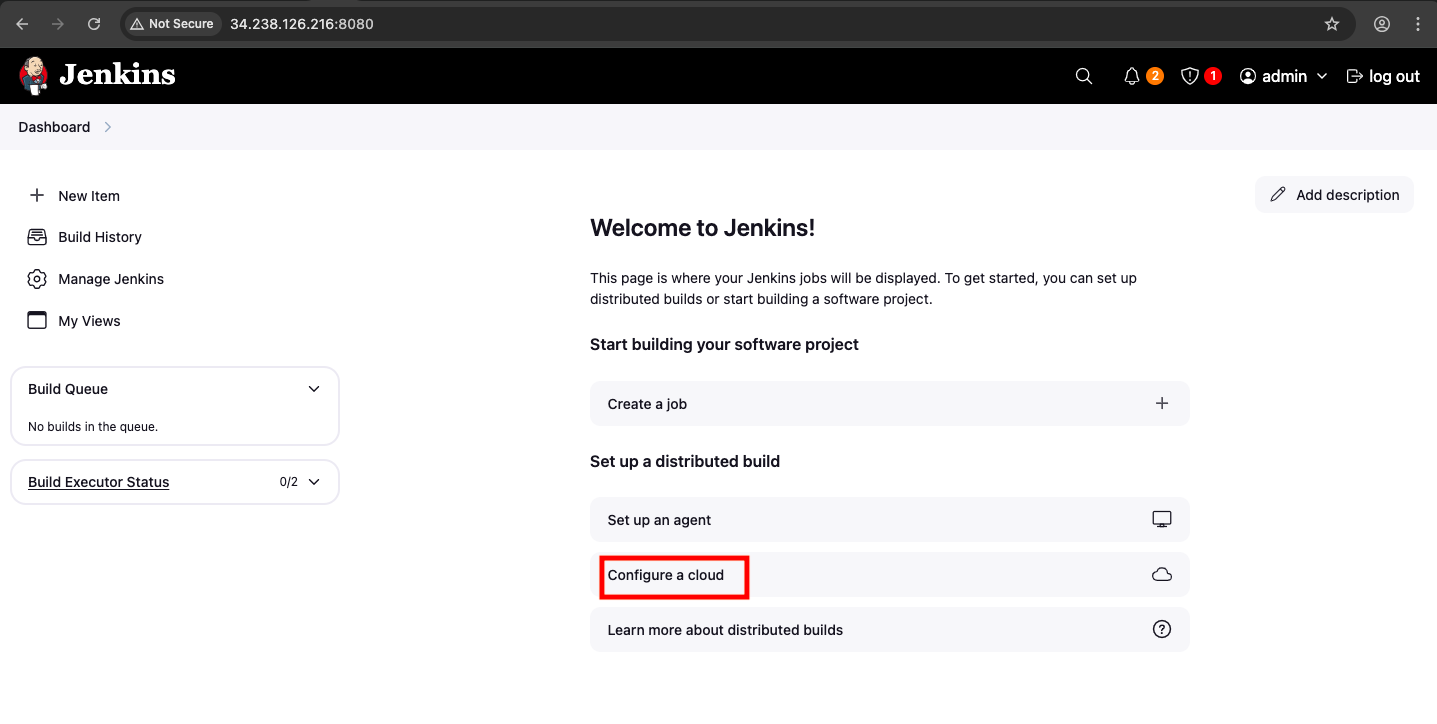
Task: Reload the page with refresh icon
Action: pyautogui.click(x=94, y=24)
